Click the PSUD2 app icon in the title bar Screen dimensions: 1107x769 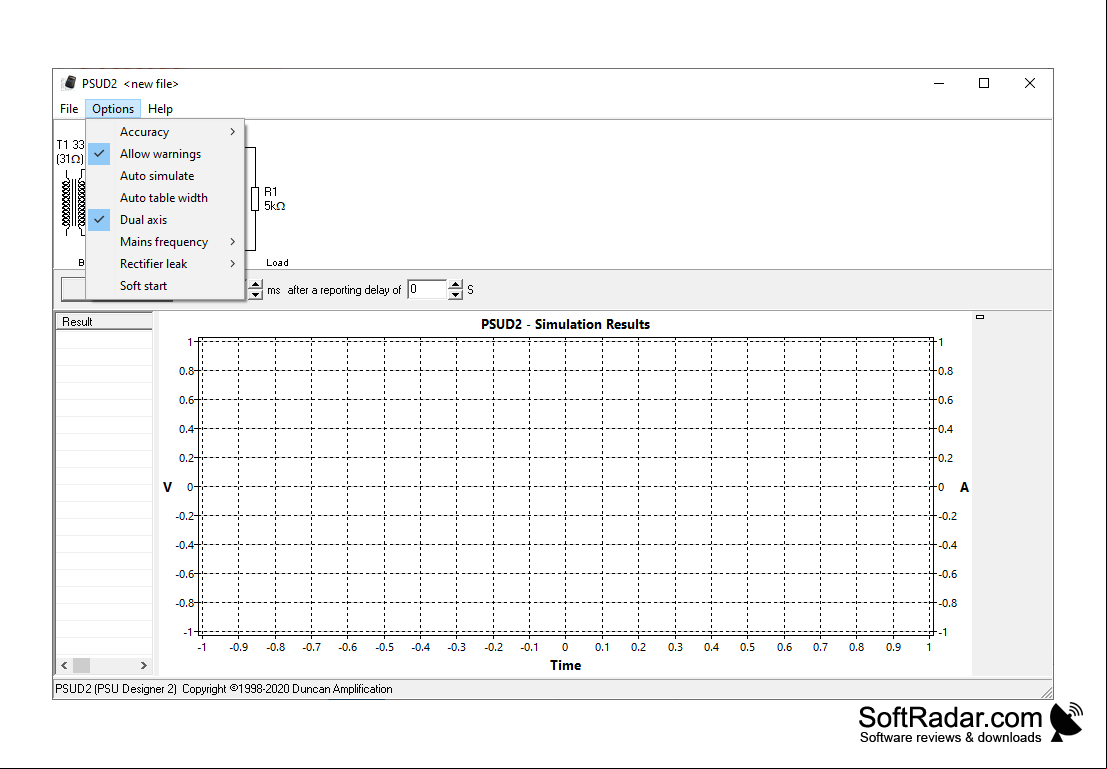pos(68,83)
